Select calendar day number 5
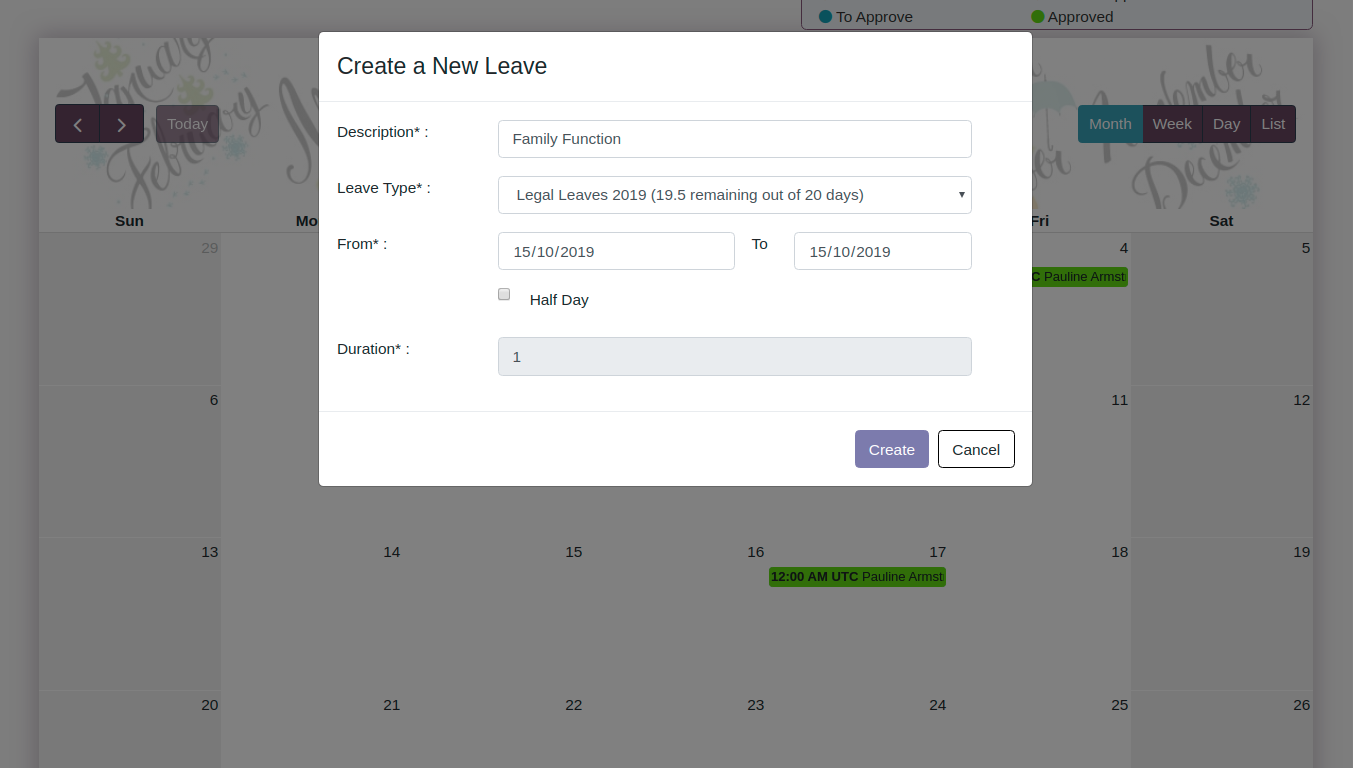Image resolution: width=1353 pixels, height=768 pixels. (1306, 248)
